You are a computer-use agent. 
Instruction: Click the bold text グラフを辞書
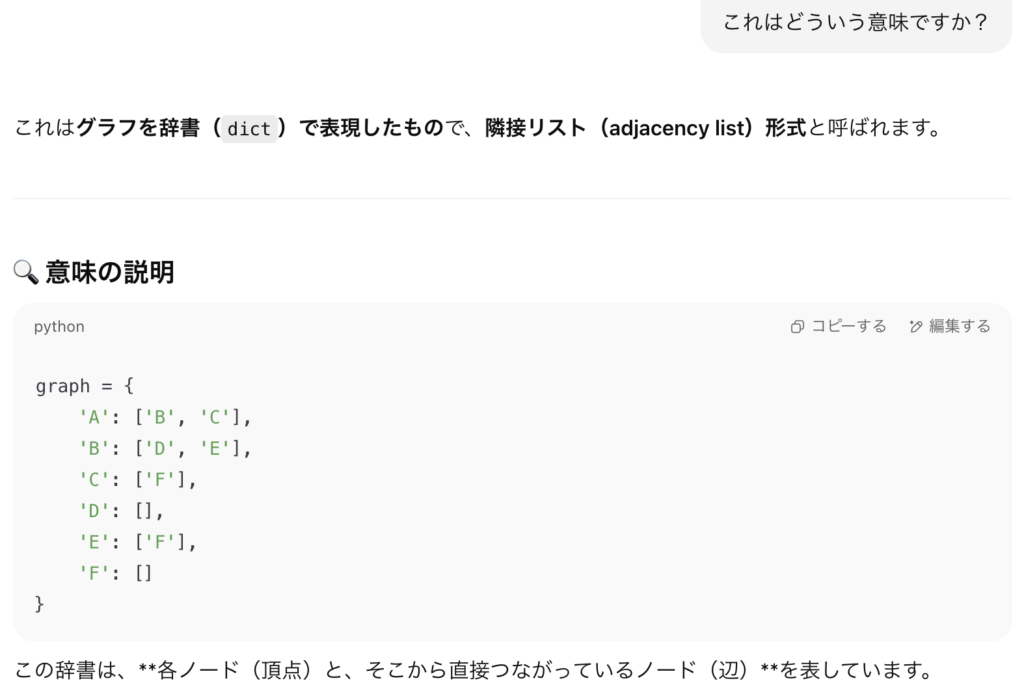138,127
